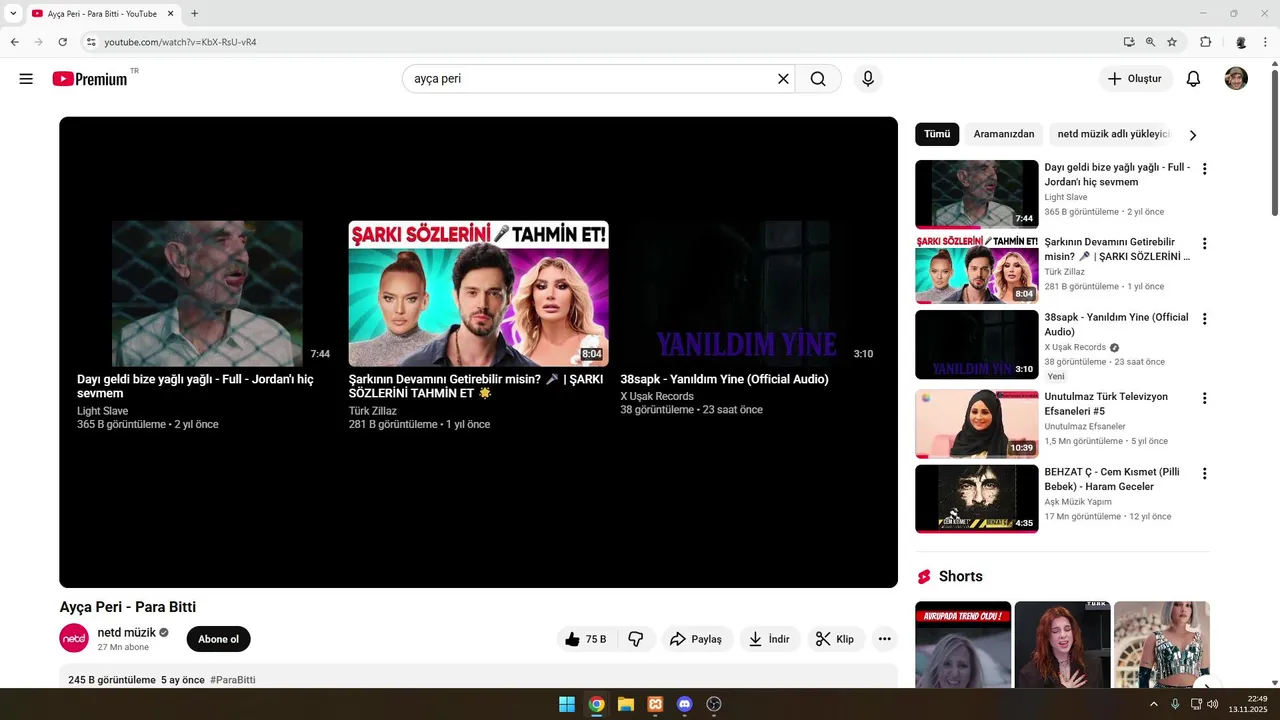Select the Tümü filter chip
This screenshot has height=720, width=1280.
(937, 134)
